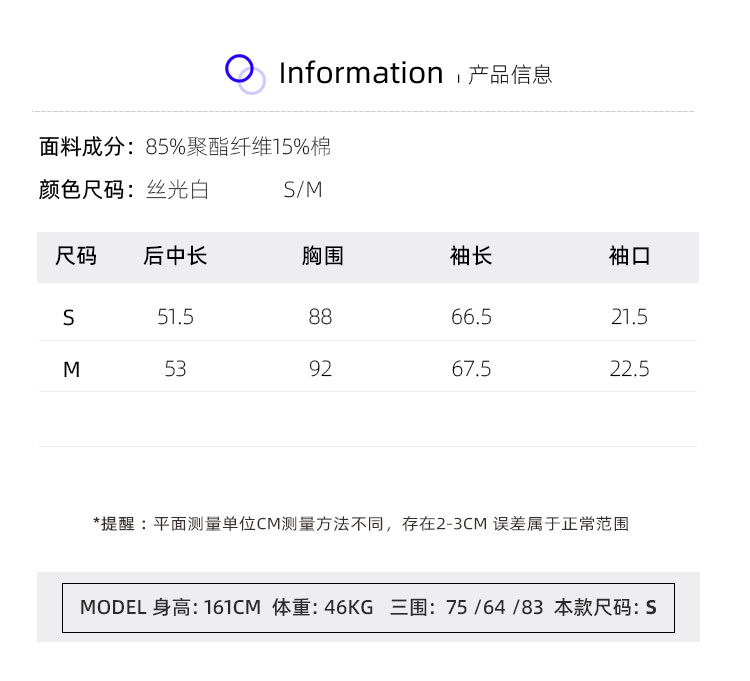Click the 85%聚酯纤维15%棉 composition text
This screenshot has width=750, height=681.
(238, 146)
